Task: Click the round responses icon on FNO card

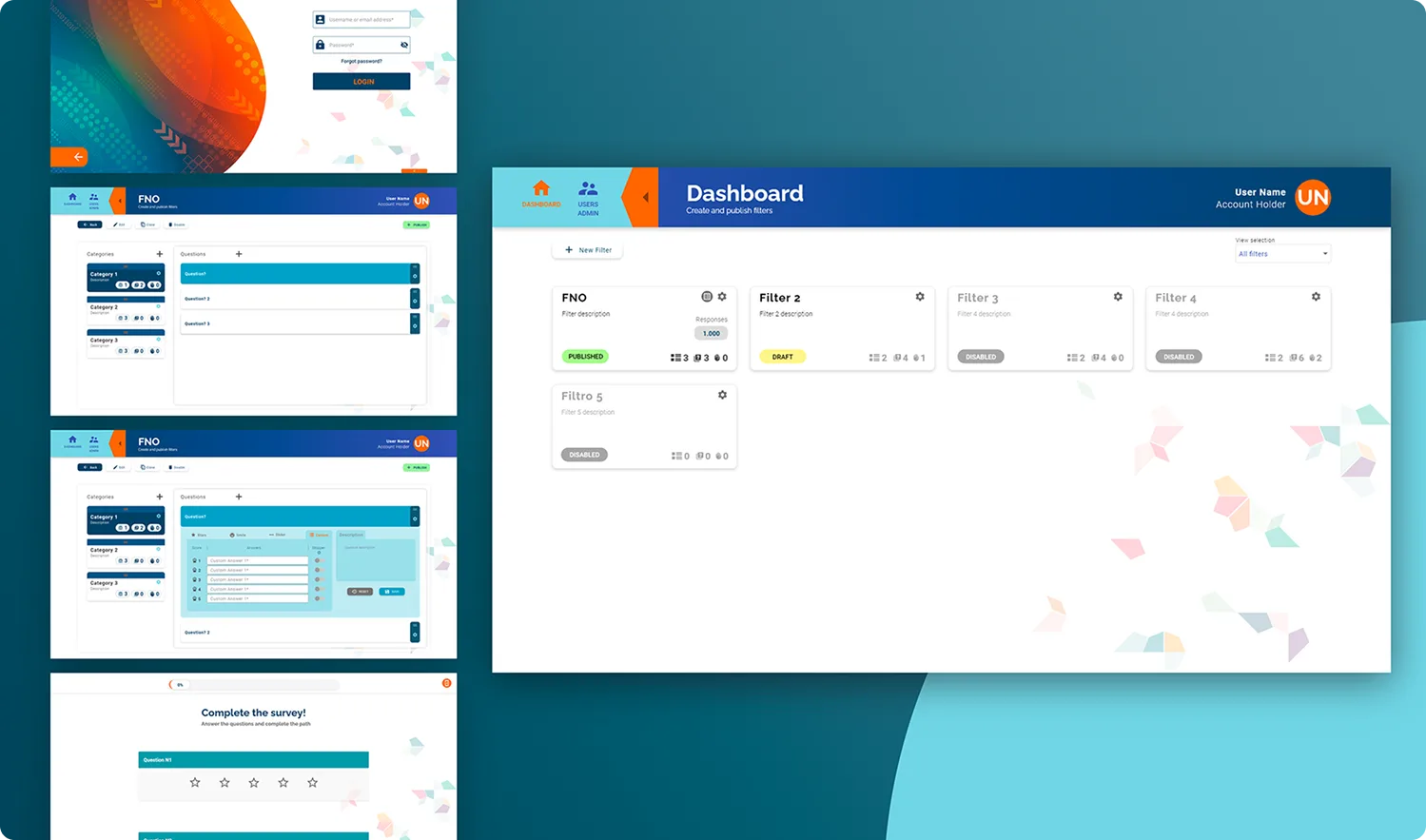Action: pos(707,297)
